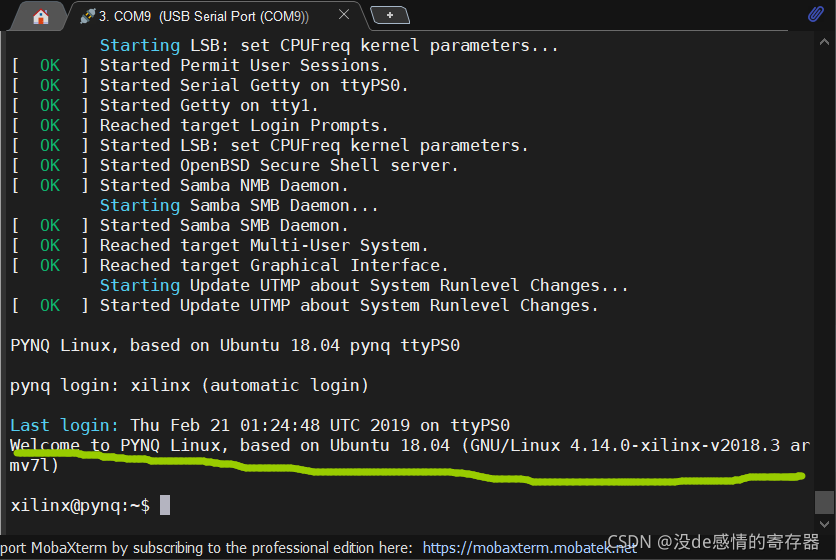
Task: Open the mobaxterm.mobatek.net link
Action: click(529, 548)
